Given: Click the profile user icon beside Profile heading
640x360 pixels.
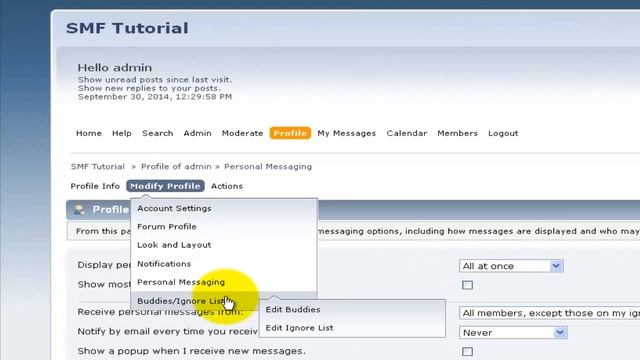Looking at the screenshot, I should click(79, 209).
